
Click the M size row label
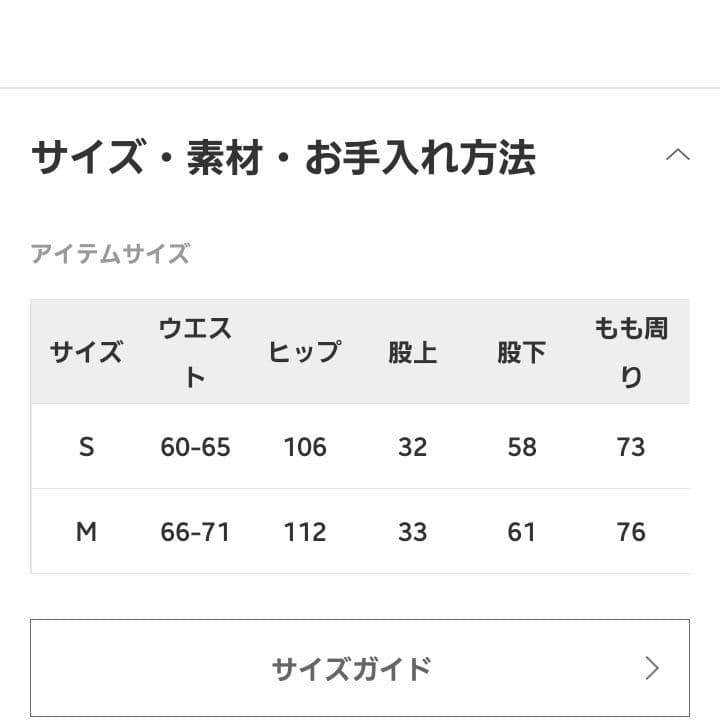86,532
